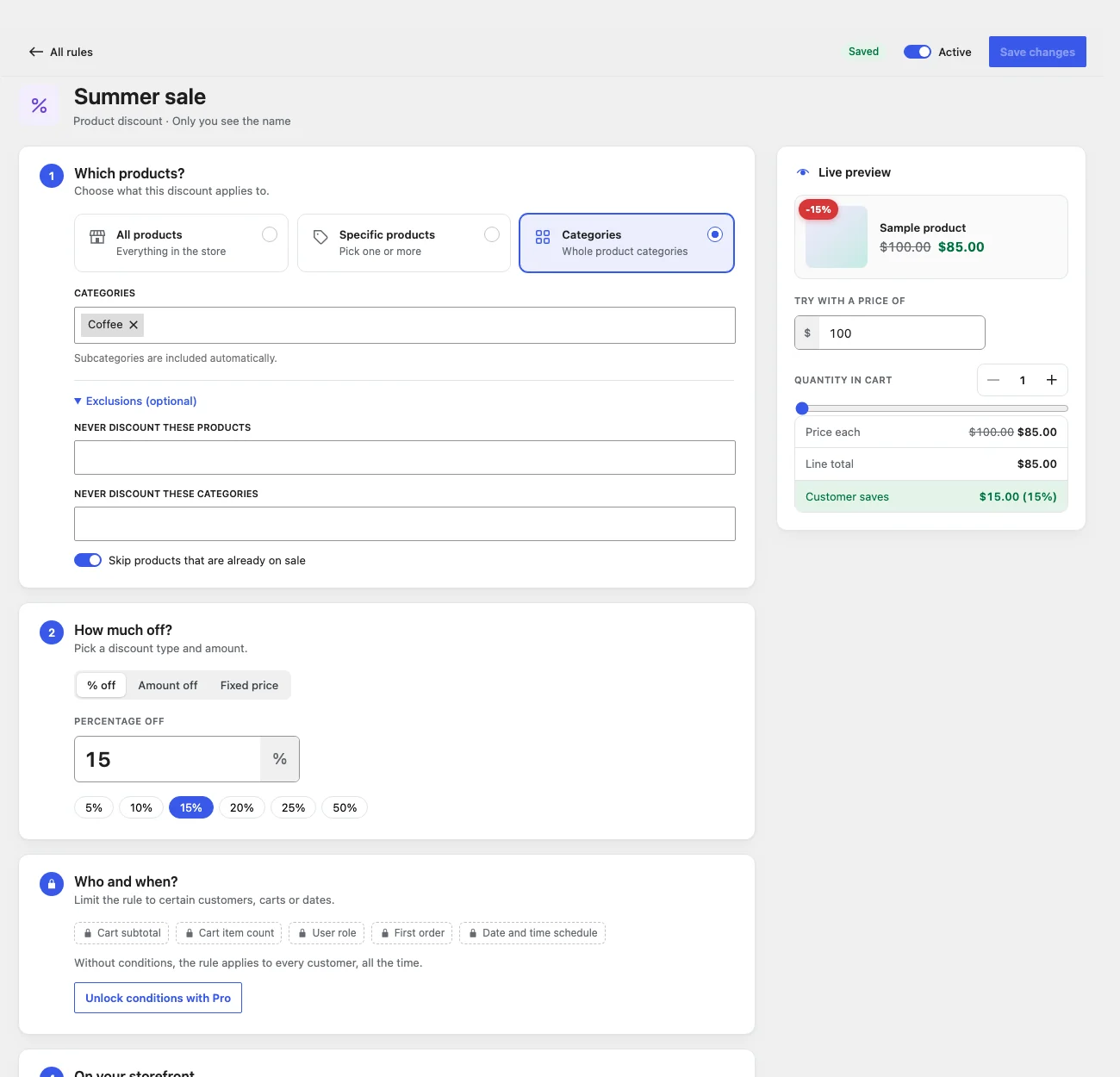The width and height of the screenshot is (1120, 1077).
Task: Click the Try with a price input
Action: coord(901,333)
